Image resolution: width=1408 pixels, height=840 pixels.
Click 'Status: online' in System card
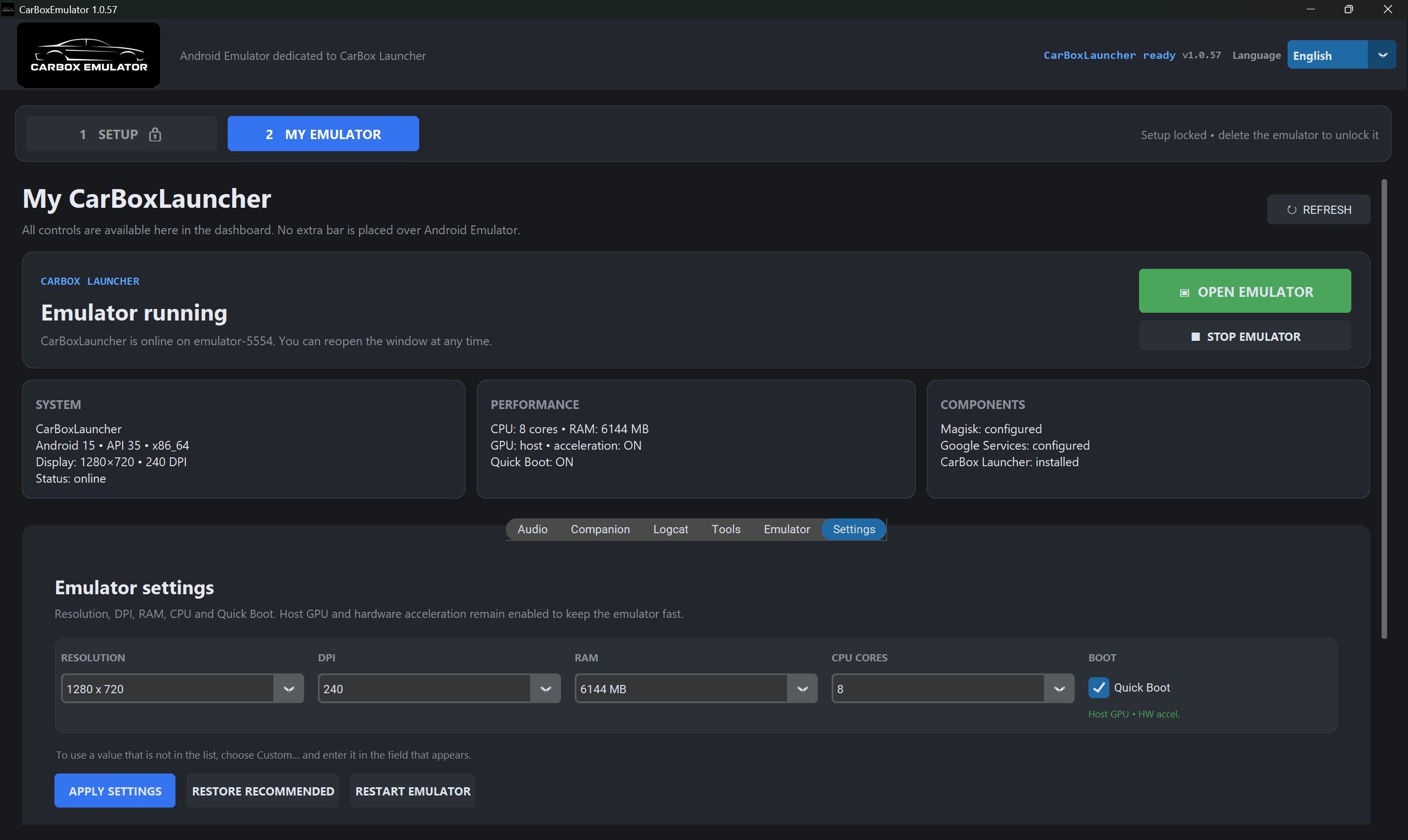71,478
